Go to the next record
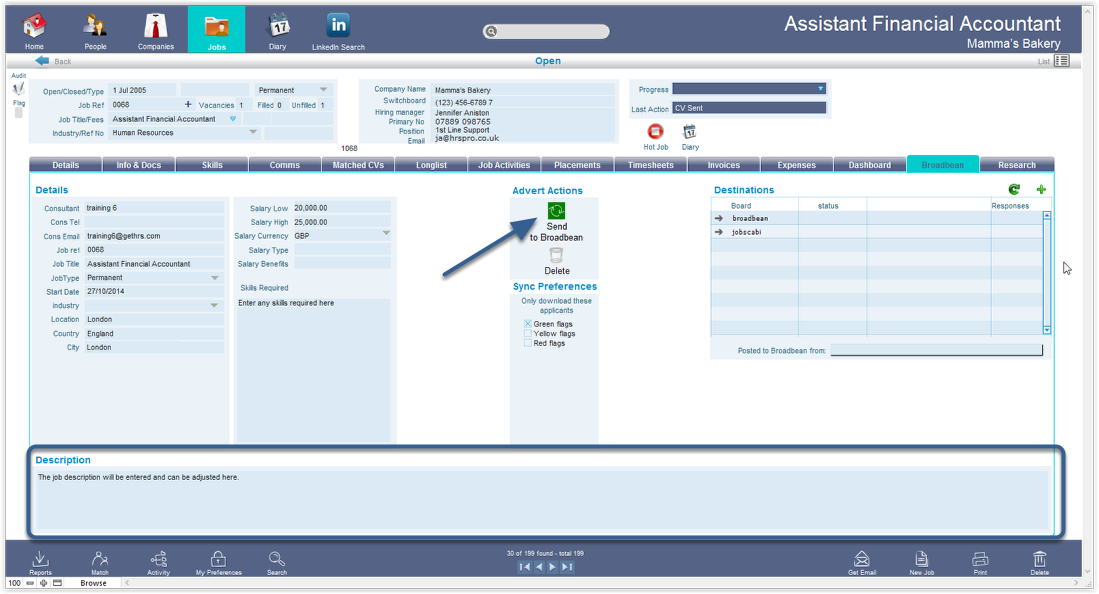Viewport: 1099px width, 594px height. (x=553, y=567)
